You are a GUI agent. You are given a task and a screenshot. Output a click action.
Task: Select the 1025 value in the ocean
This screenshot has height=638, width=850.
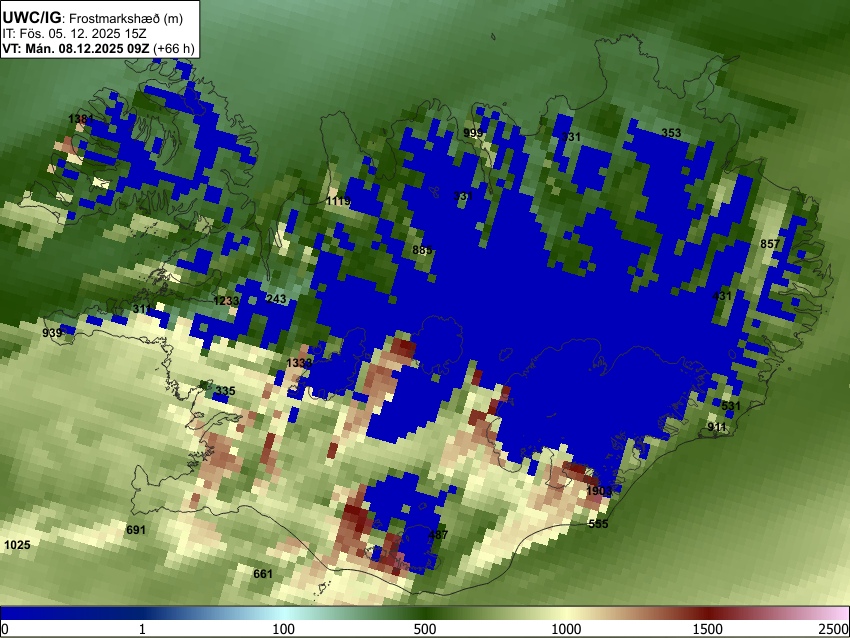tap(17, 545)
